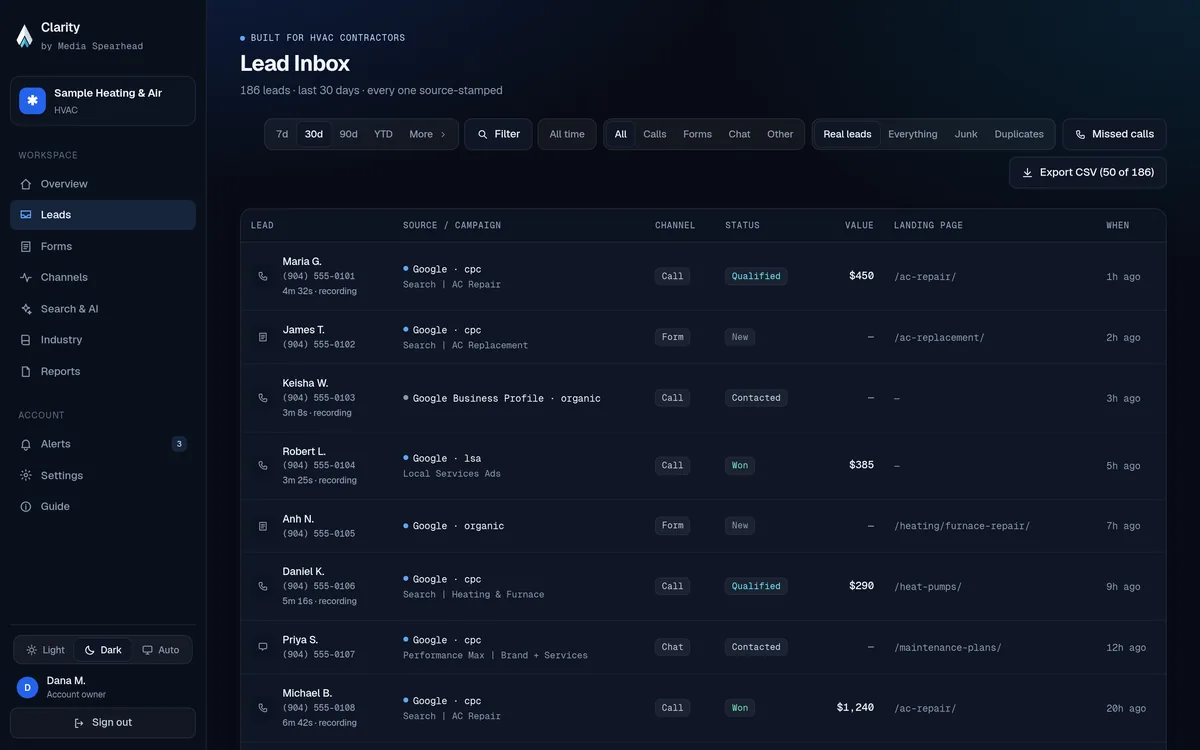This screenshot has height=750, width=1200.
Task: Click the /heating/furnace-repair/ landing page text
Action: pos(962,526)
